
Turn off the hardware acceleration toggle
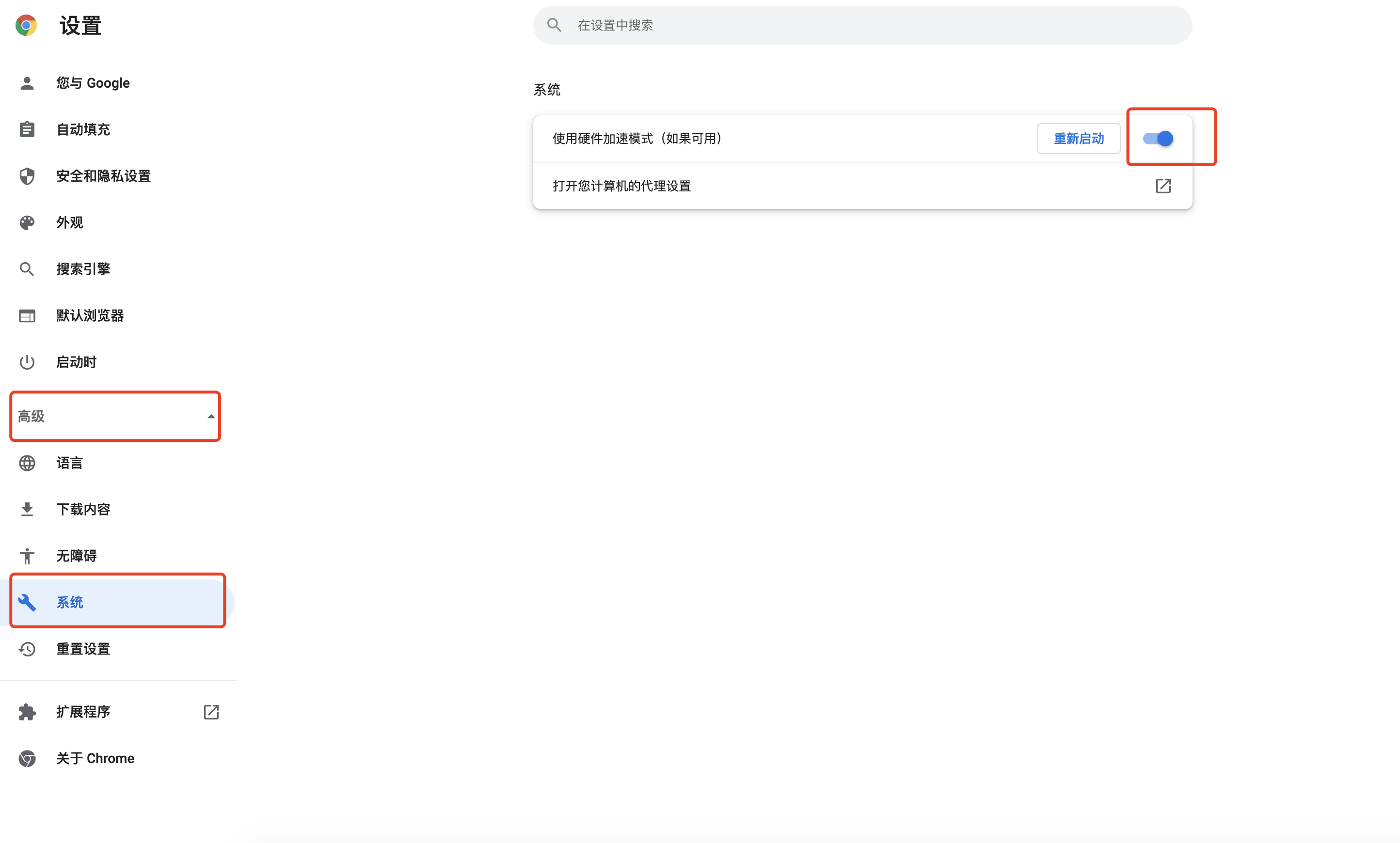[1158, 139]
